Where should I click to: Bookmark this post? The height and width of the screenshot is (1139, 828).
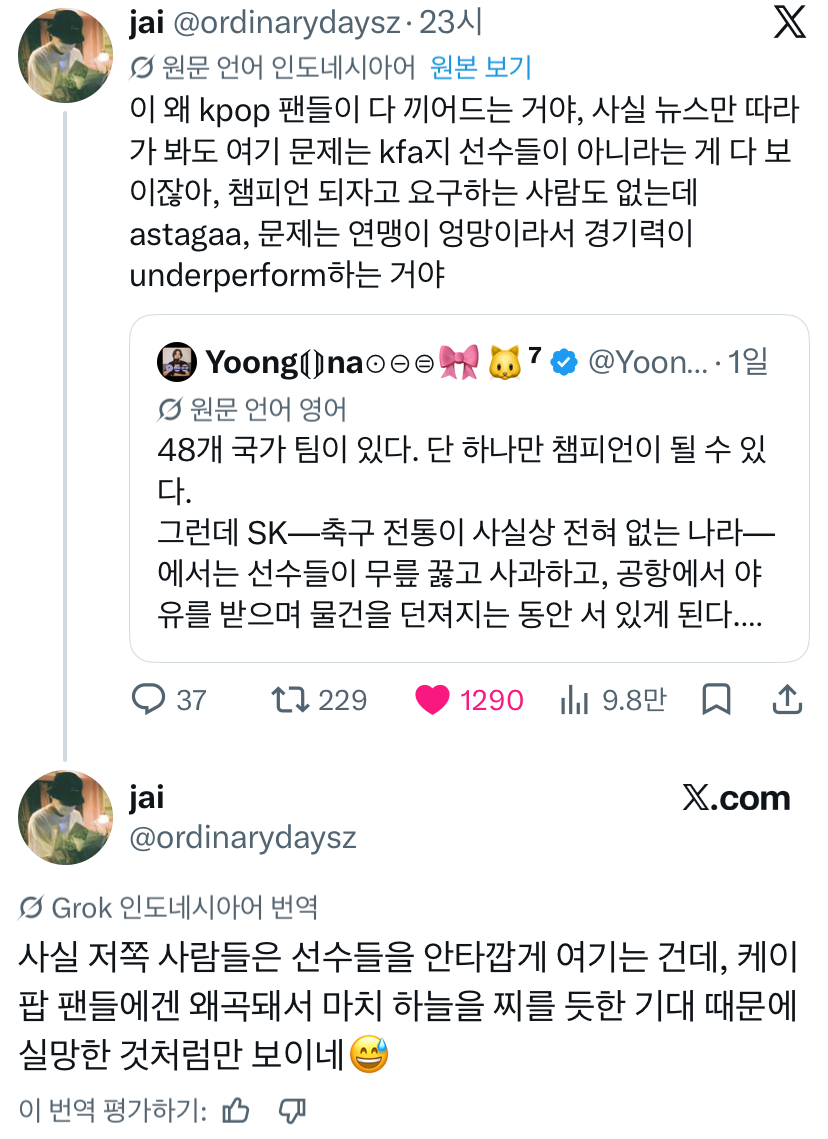point(716,700)
